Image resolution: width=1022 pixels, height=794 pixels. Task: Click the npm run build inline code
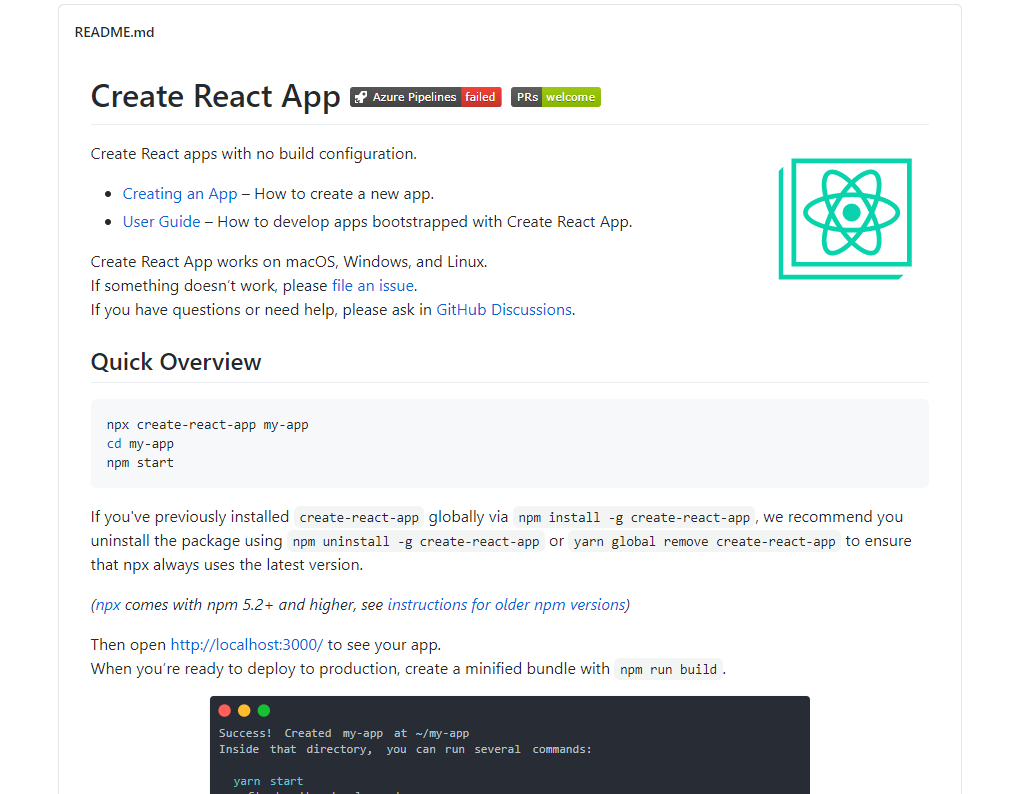(668, 670)
